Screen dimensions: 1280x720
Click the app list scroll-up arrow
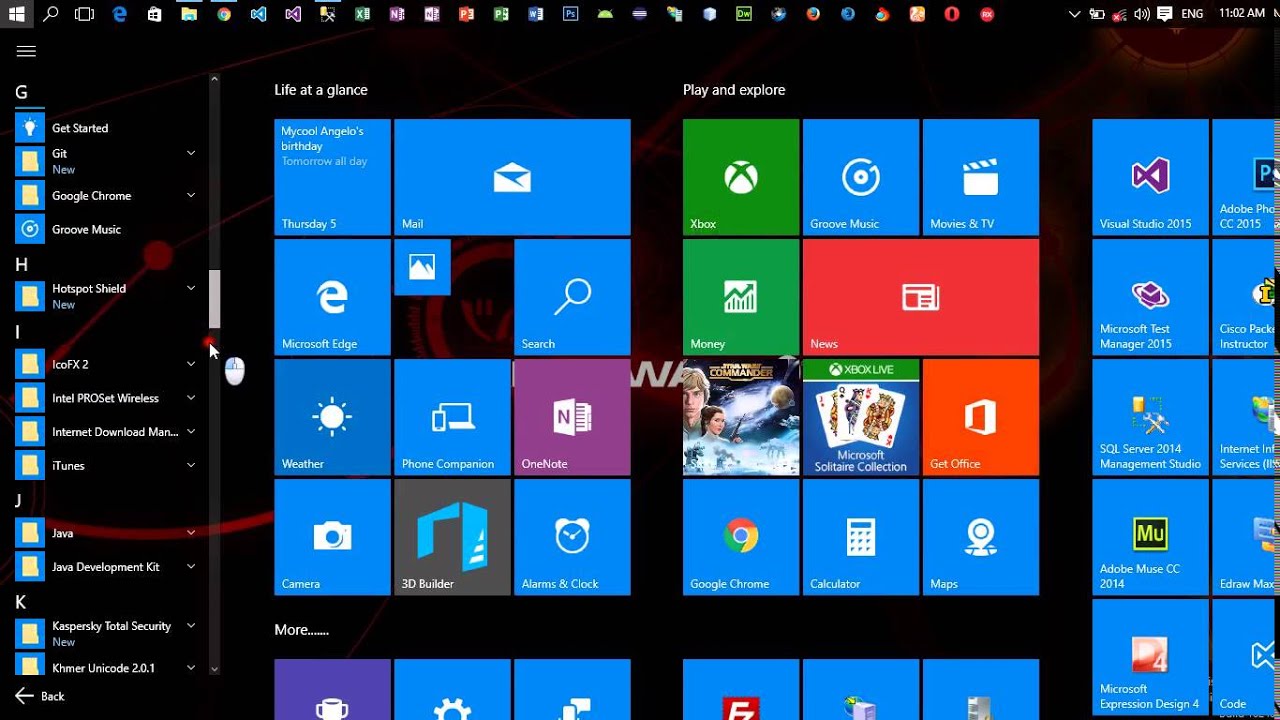(214, 79)
